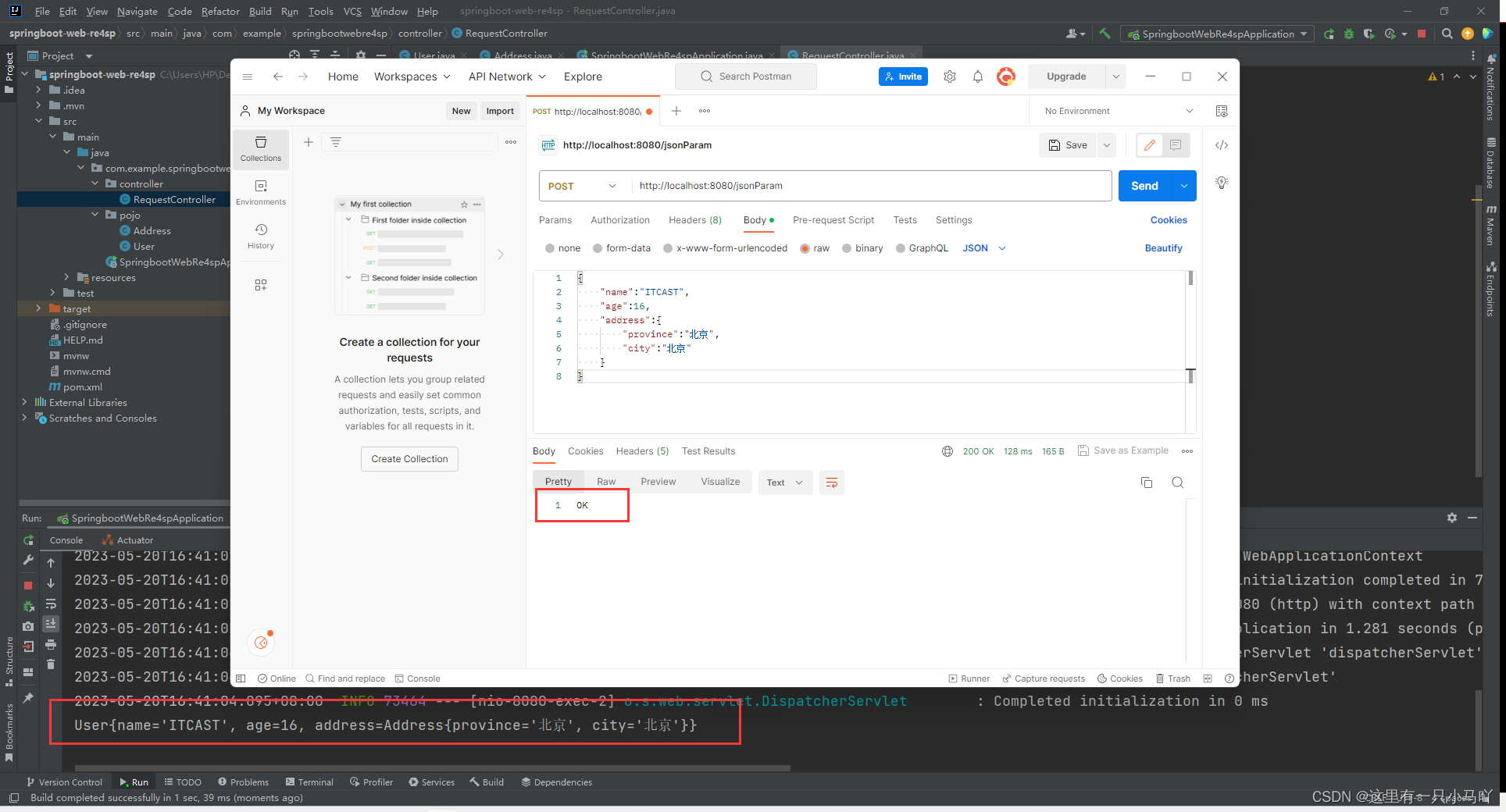Click IntelliJ build hammer icon
The height and width of the screenshot is (812, 1506).
click(1105, 34)
